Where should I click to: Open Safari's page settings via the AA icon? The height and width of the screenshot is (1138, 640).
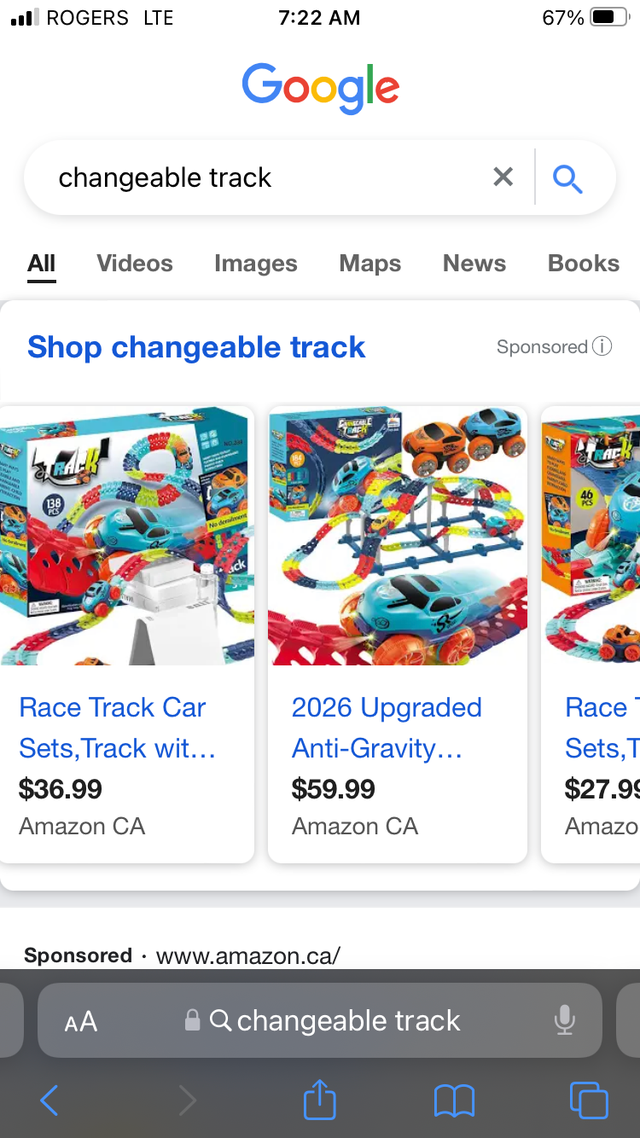point(83,1020)
